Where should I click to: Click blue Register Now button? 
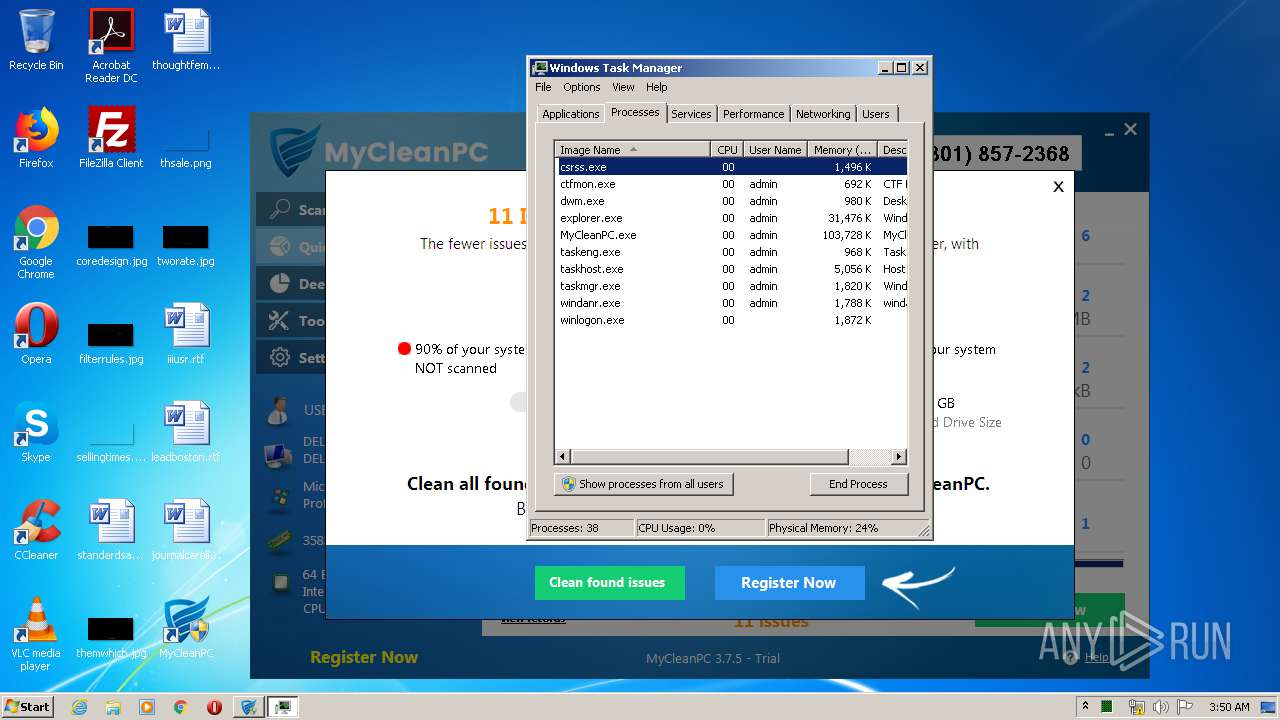(789, 583)
